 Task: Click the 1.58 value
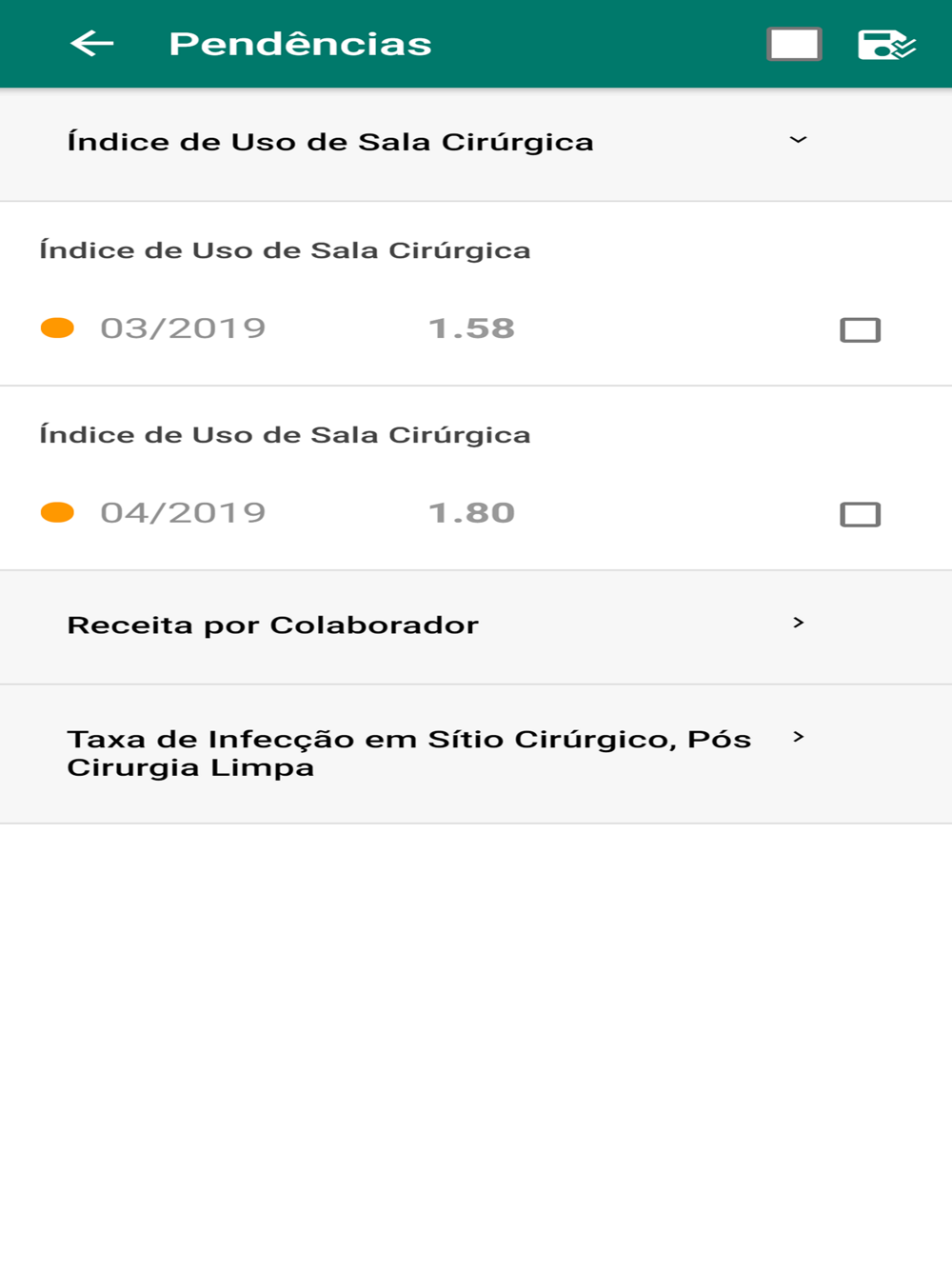click(471, 328)
